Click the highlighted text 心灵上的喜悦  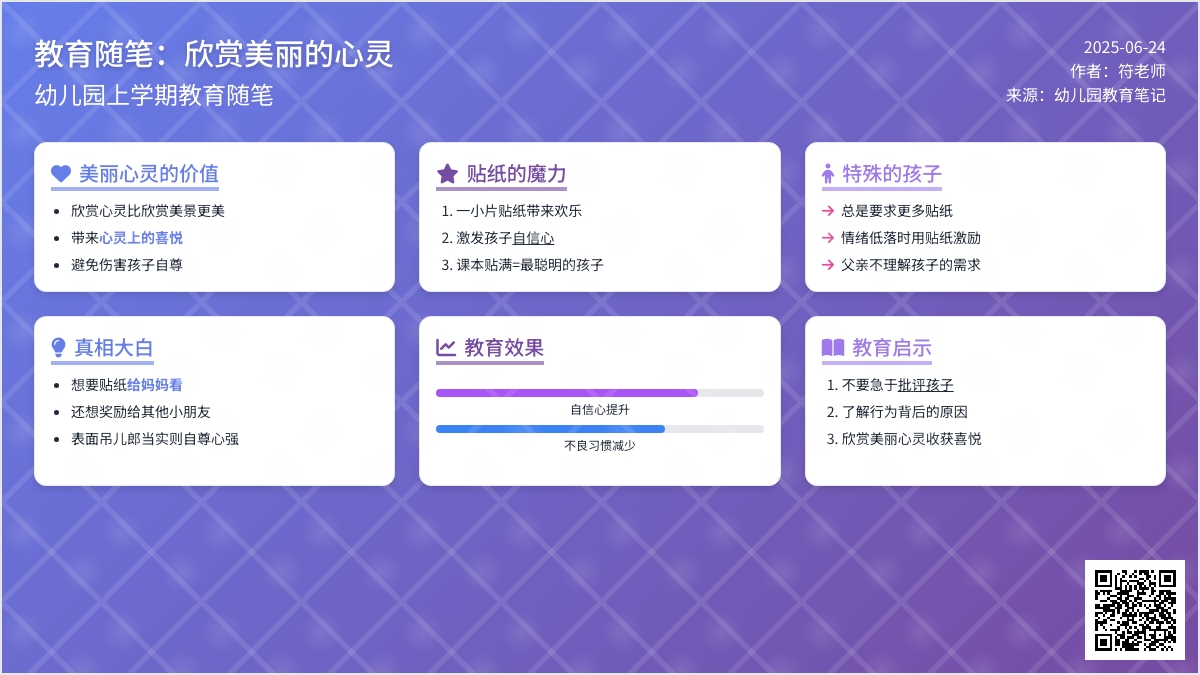coord(141,238)
